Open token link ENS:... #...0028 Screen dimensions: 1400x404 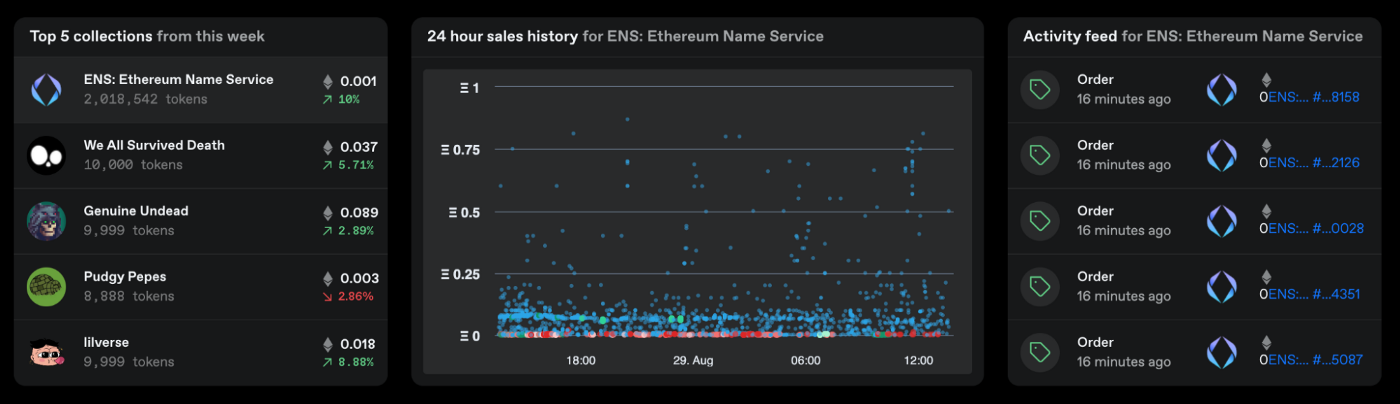pyautogui.click(x=1315, y=229)
